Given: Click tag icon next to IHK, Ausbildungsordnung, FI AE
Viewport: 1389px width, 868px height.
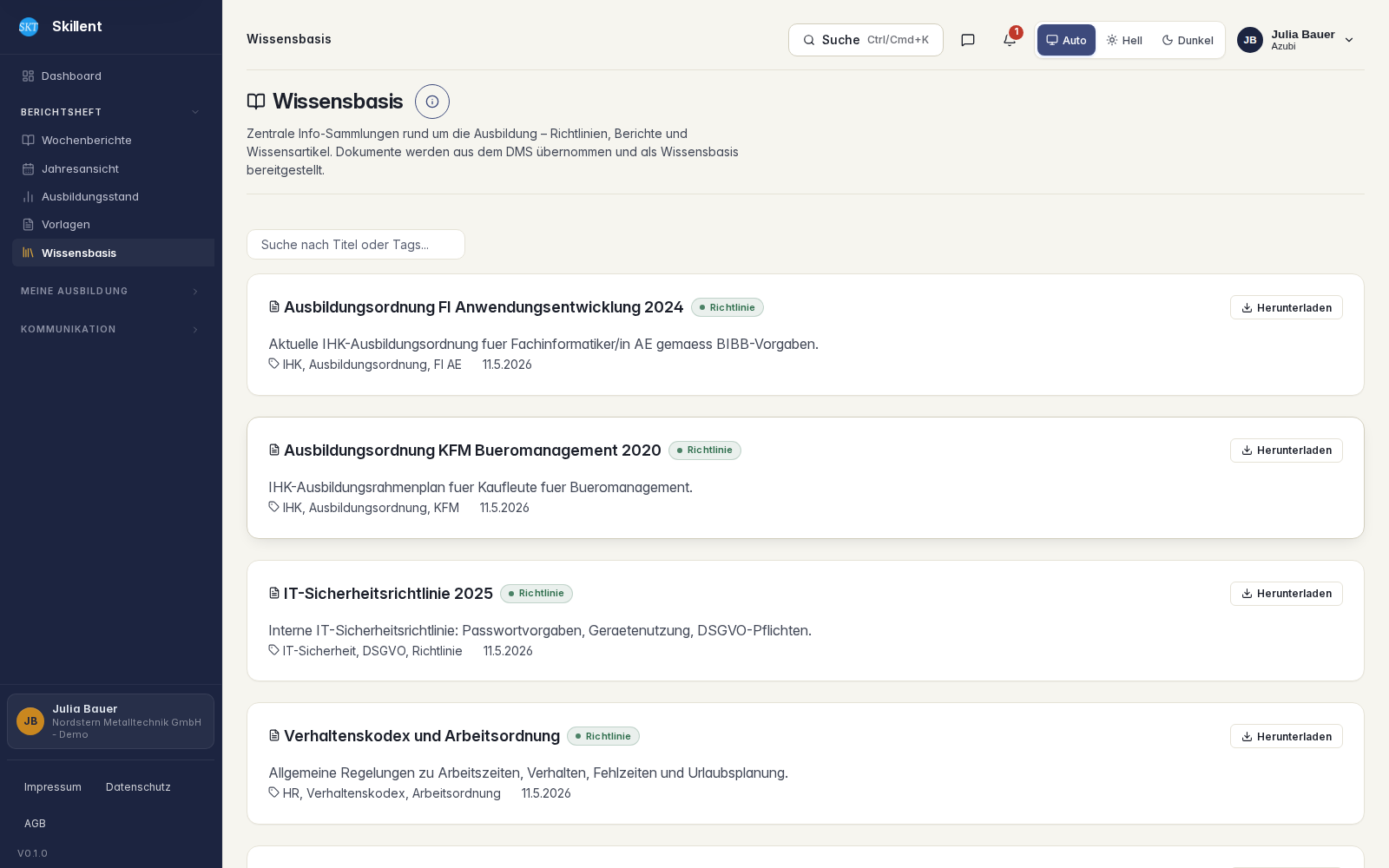Looking at the screenshot, I should pos(274,365).
